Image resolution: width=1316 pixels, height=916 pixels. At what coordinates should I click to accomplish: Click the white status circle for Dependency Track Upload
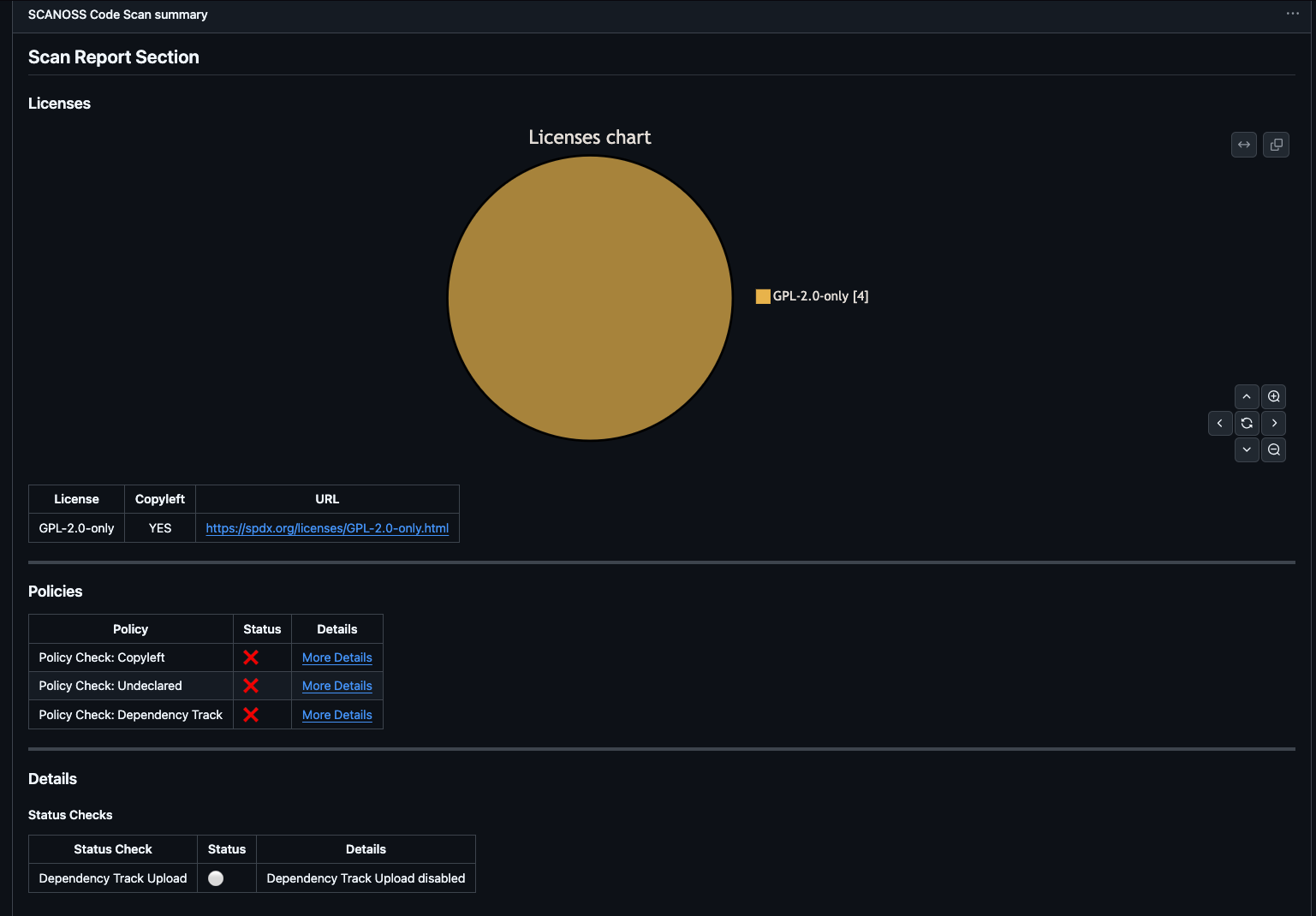coord(216,878)
